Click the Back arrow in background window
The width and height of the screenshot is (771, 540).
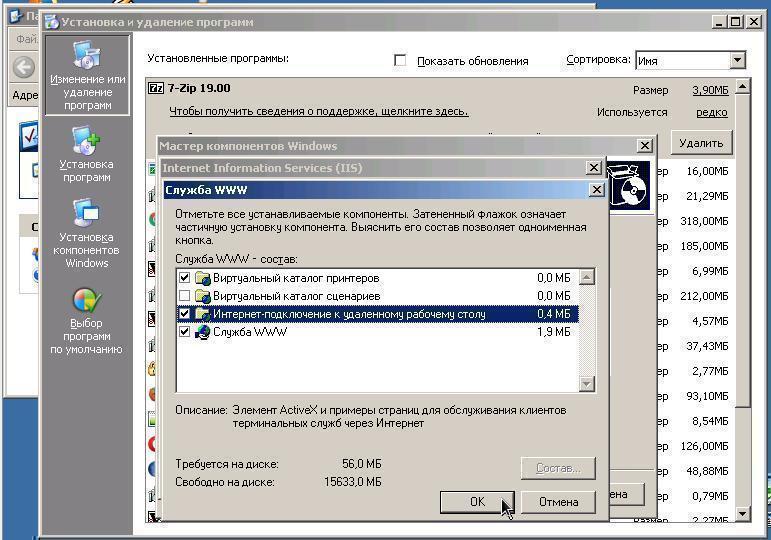[x=24, y=67]
